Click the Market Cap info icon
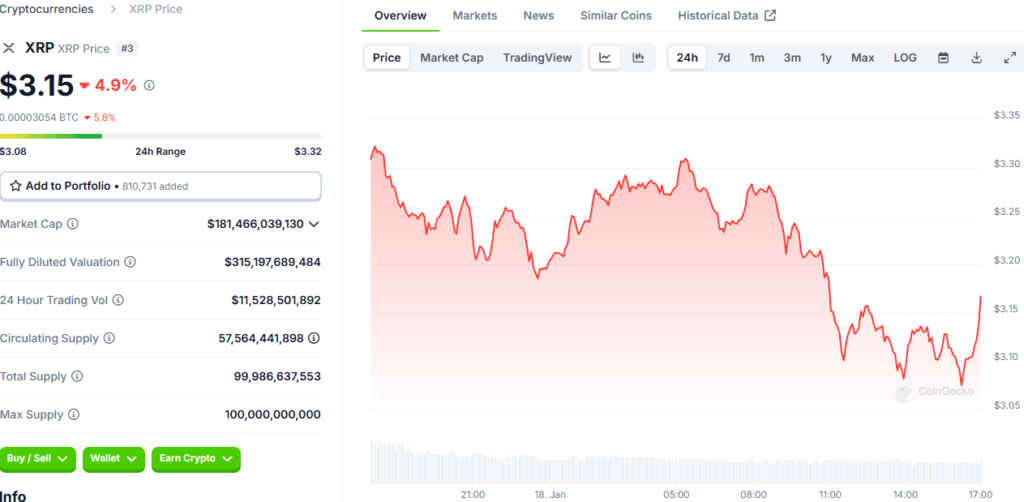This screenshot has height=502, width=1024. tap(72, 224)
